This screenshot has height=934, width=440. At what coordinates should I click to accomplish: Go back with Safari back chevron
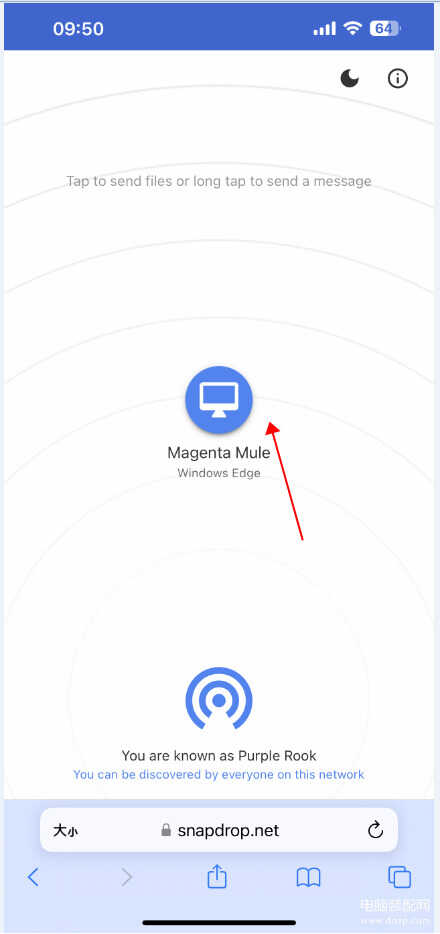click(x=33, y=877)
